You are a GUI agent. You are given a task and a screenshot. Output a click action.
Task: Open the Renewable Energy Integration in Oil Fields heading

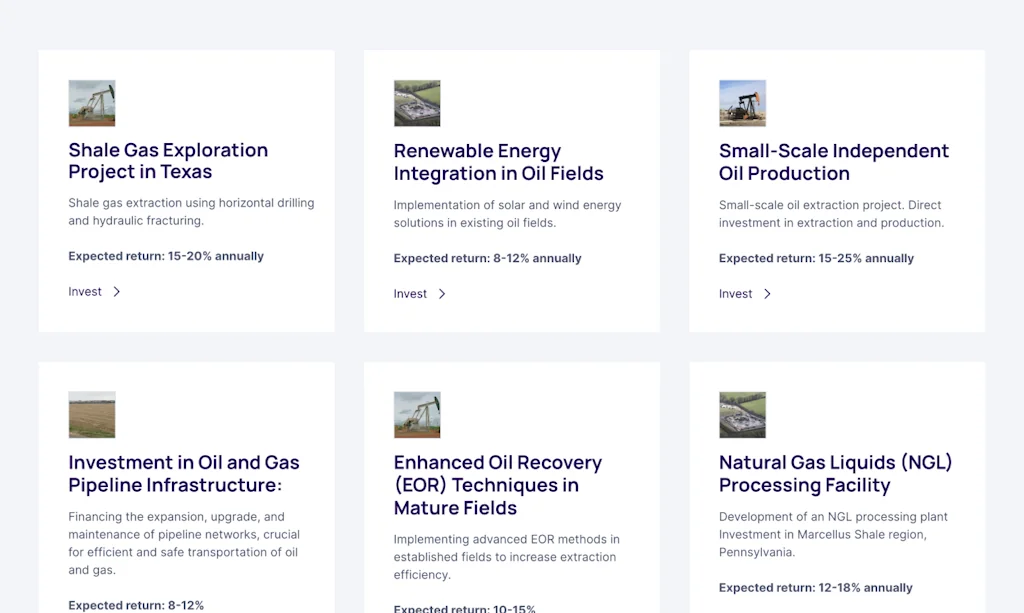(x=498, y=162)
